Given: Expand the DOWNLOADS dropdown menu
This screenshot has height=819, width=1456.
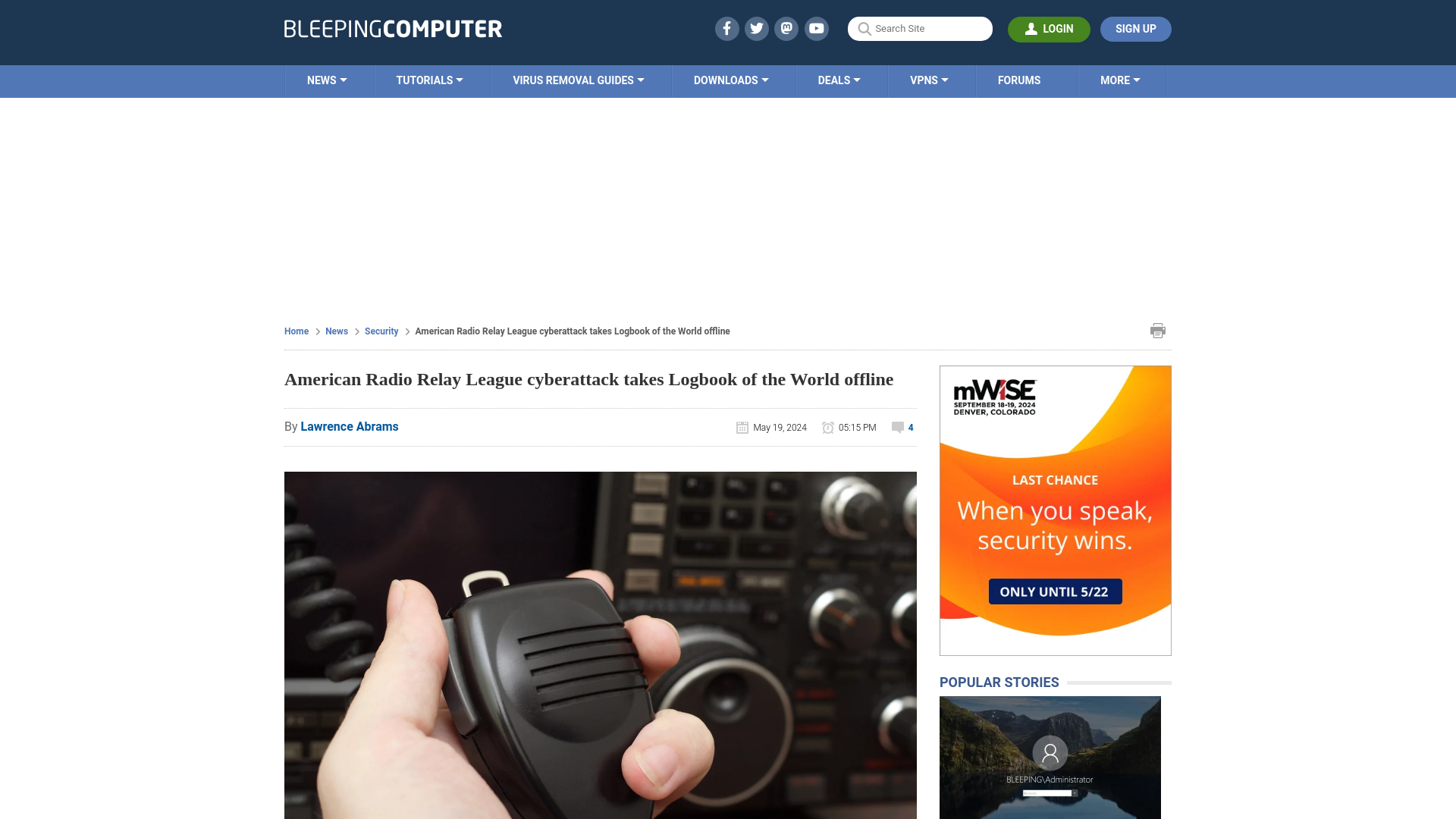Looking at the screenshot, I should click(731, 80).
